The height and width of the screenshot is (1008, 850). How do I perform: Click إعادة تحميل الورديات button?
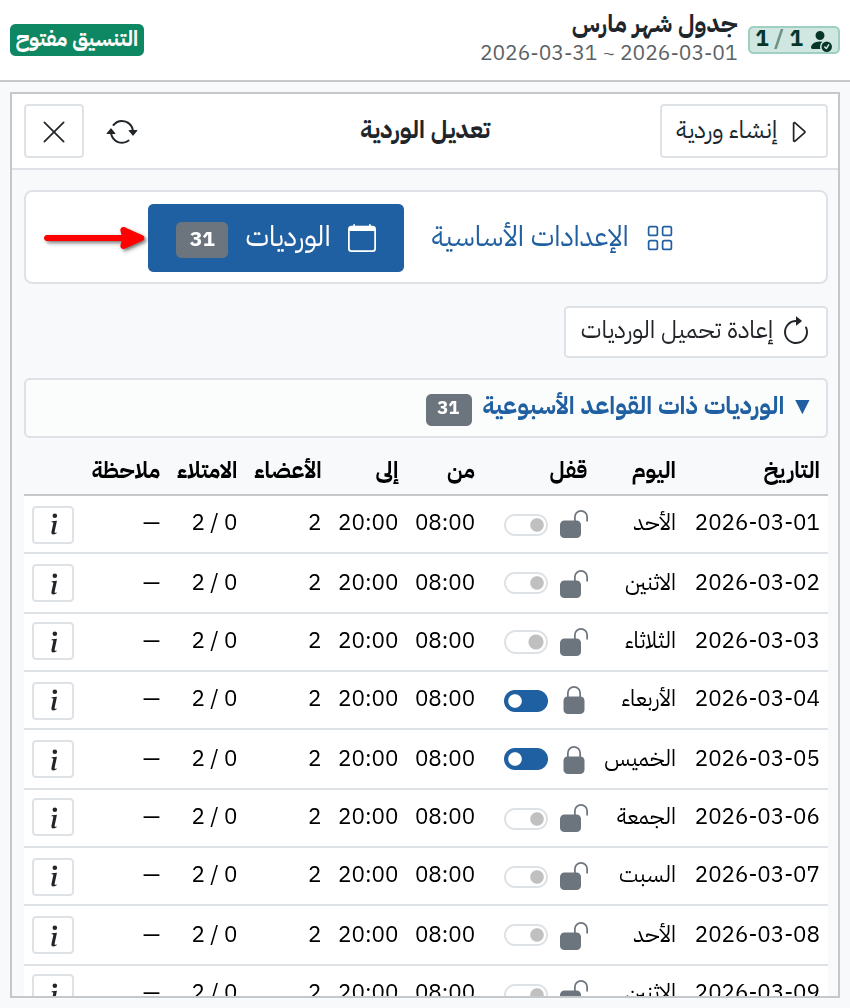[x=696, y=332]
